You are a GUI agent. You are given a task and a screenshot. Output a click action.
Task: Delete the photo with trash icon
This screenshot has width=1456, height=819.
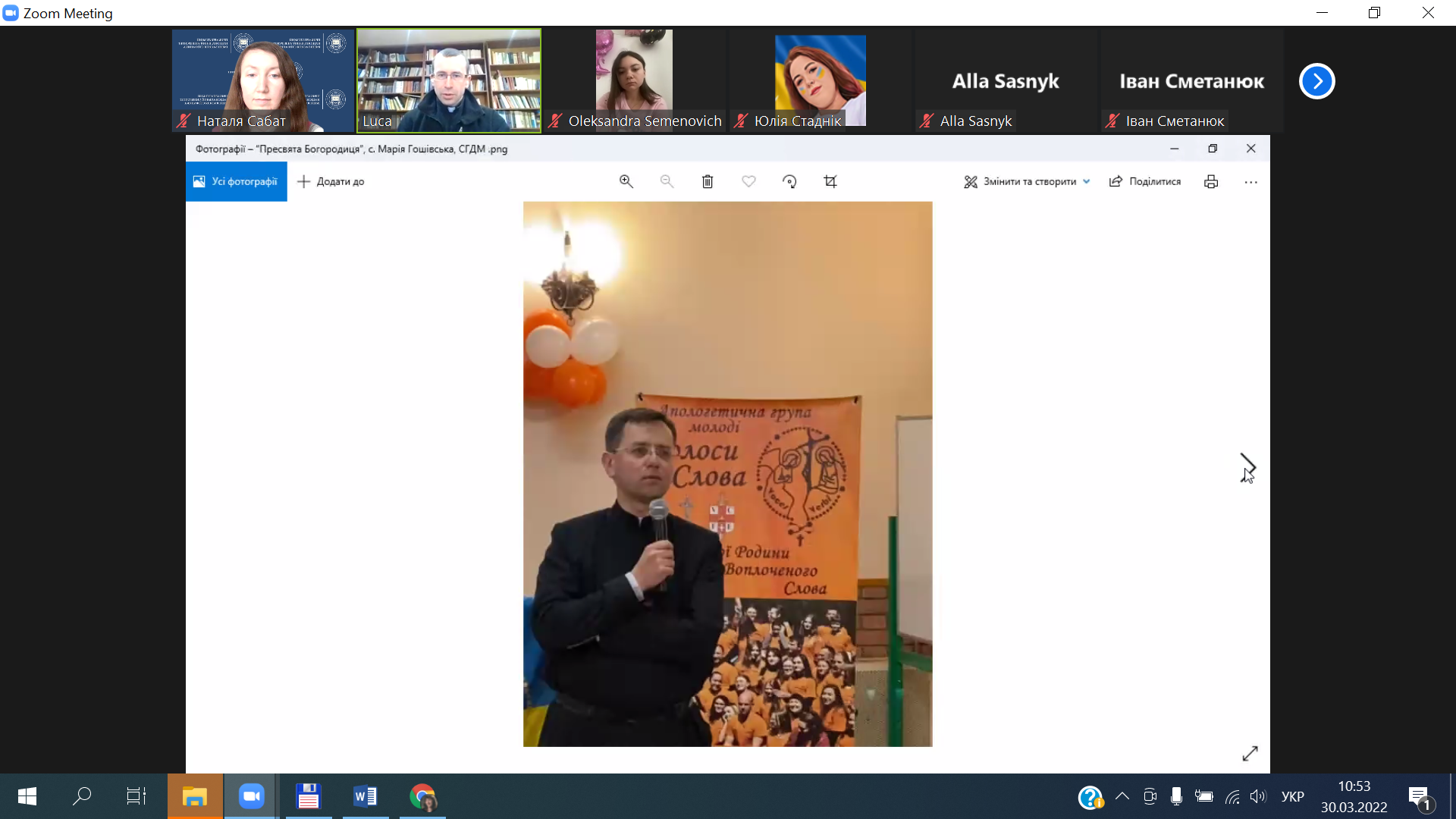coord(708,181)
